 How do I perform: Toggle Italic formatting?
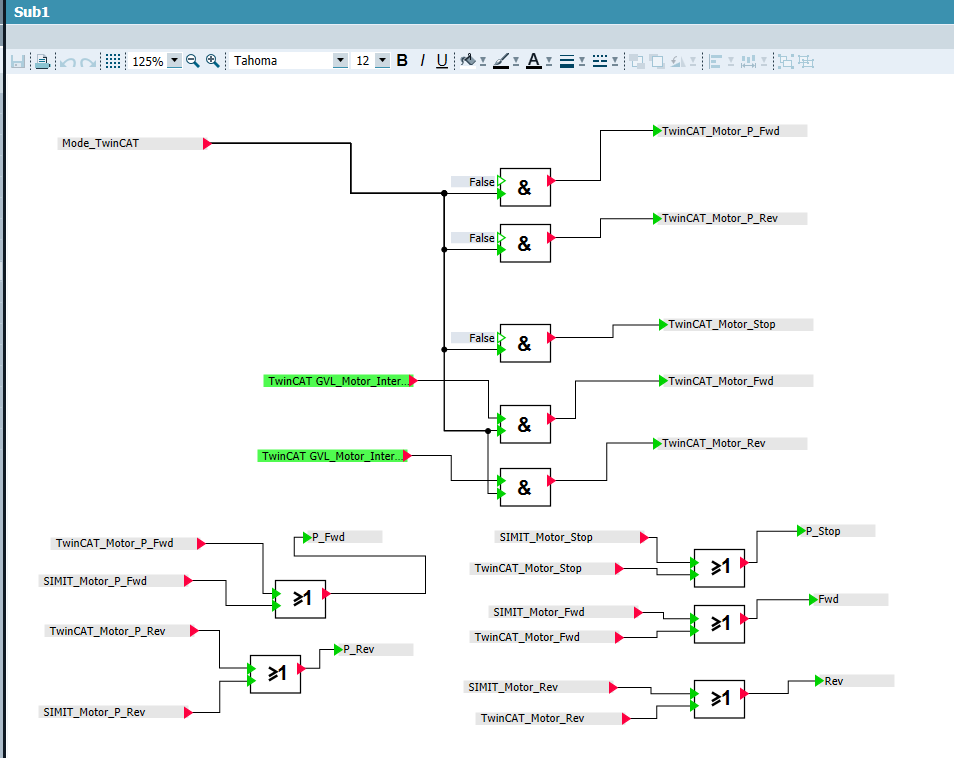(x=422, y=61)
